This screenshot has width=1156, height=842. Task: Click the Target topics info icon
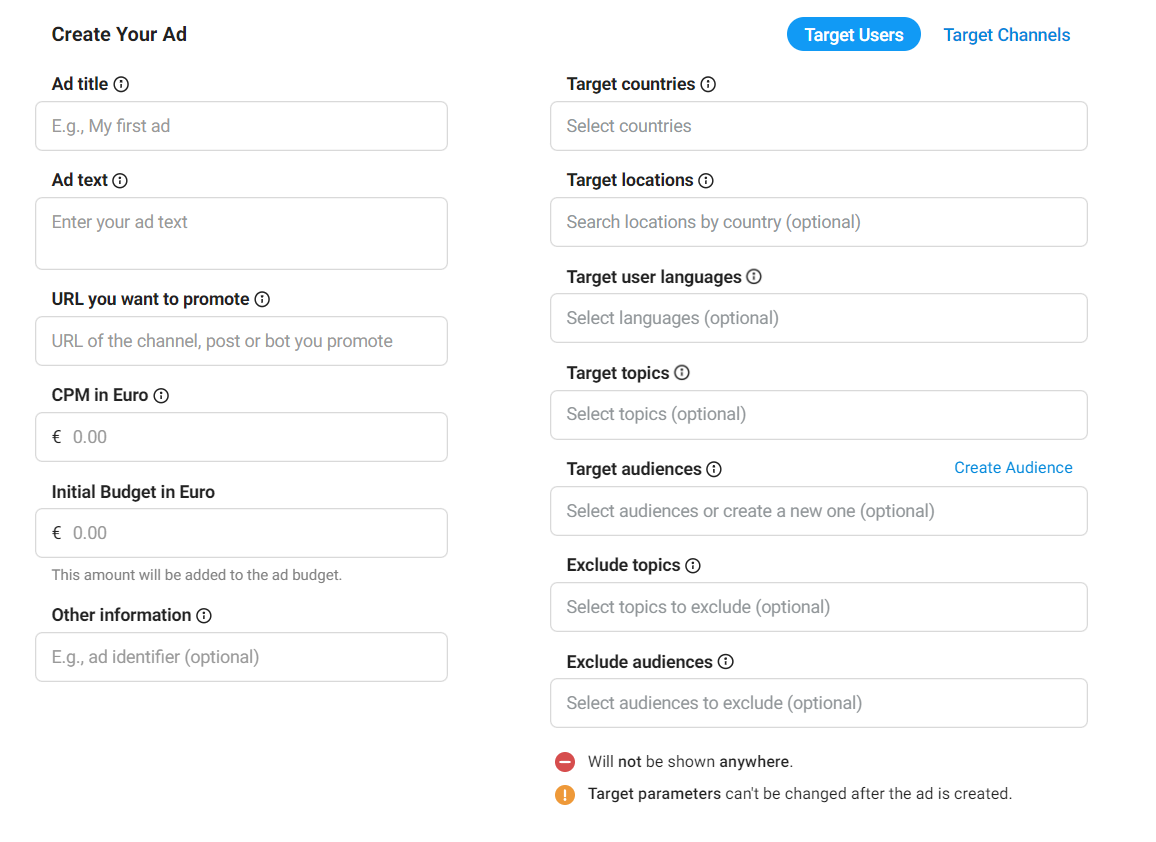pyautogui.click(x=683, y=373)
